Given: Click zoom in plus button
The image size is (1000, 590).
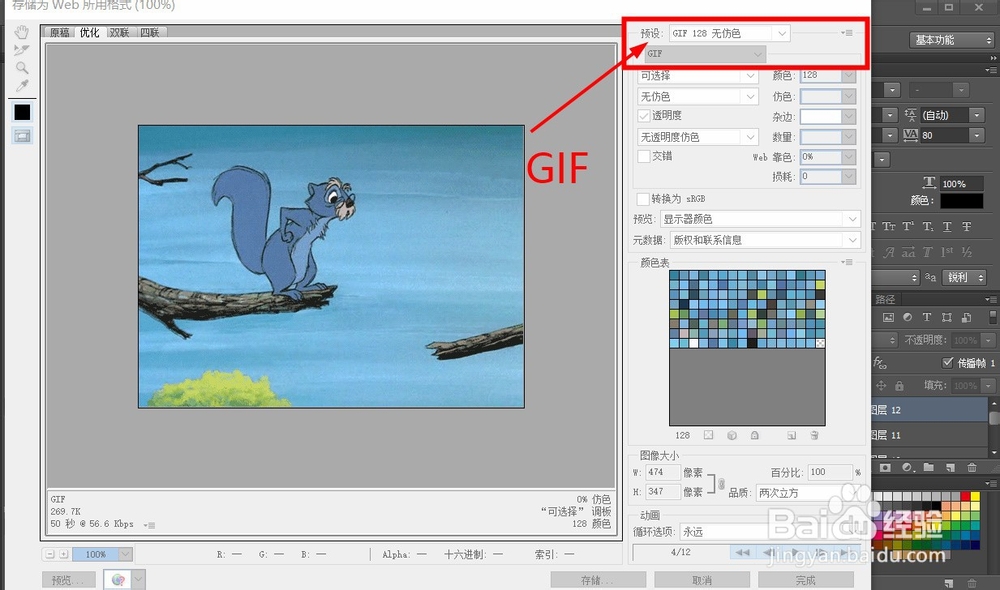Looking at the screenshot, I should coord(64,554).
